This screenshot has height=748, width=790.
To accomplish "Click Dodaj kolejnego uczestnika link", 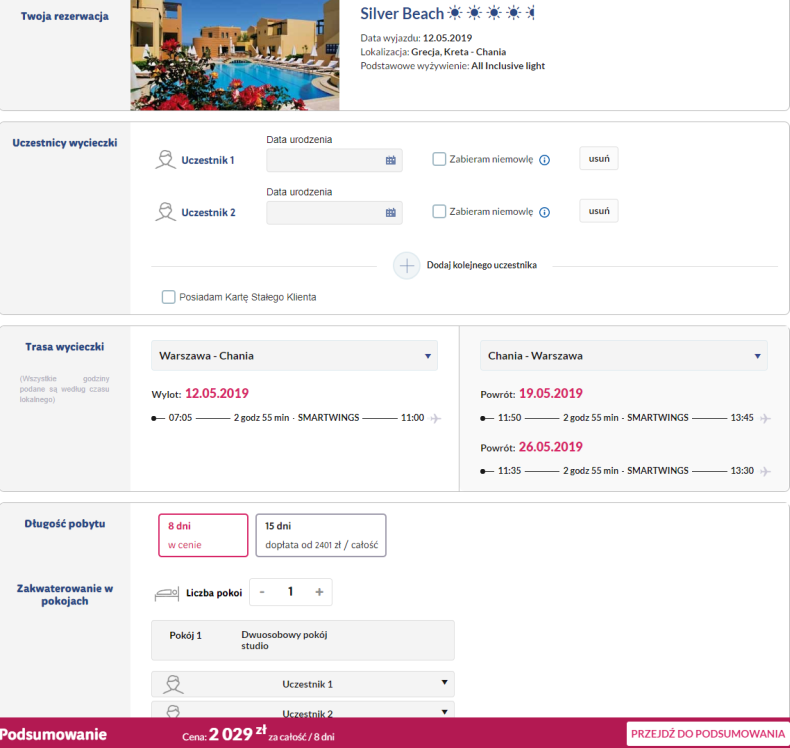I will 482,265.
